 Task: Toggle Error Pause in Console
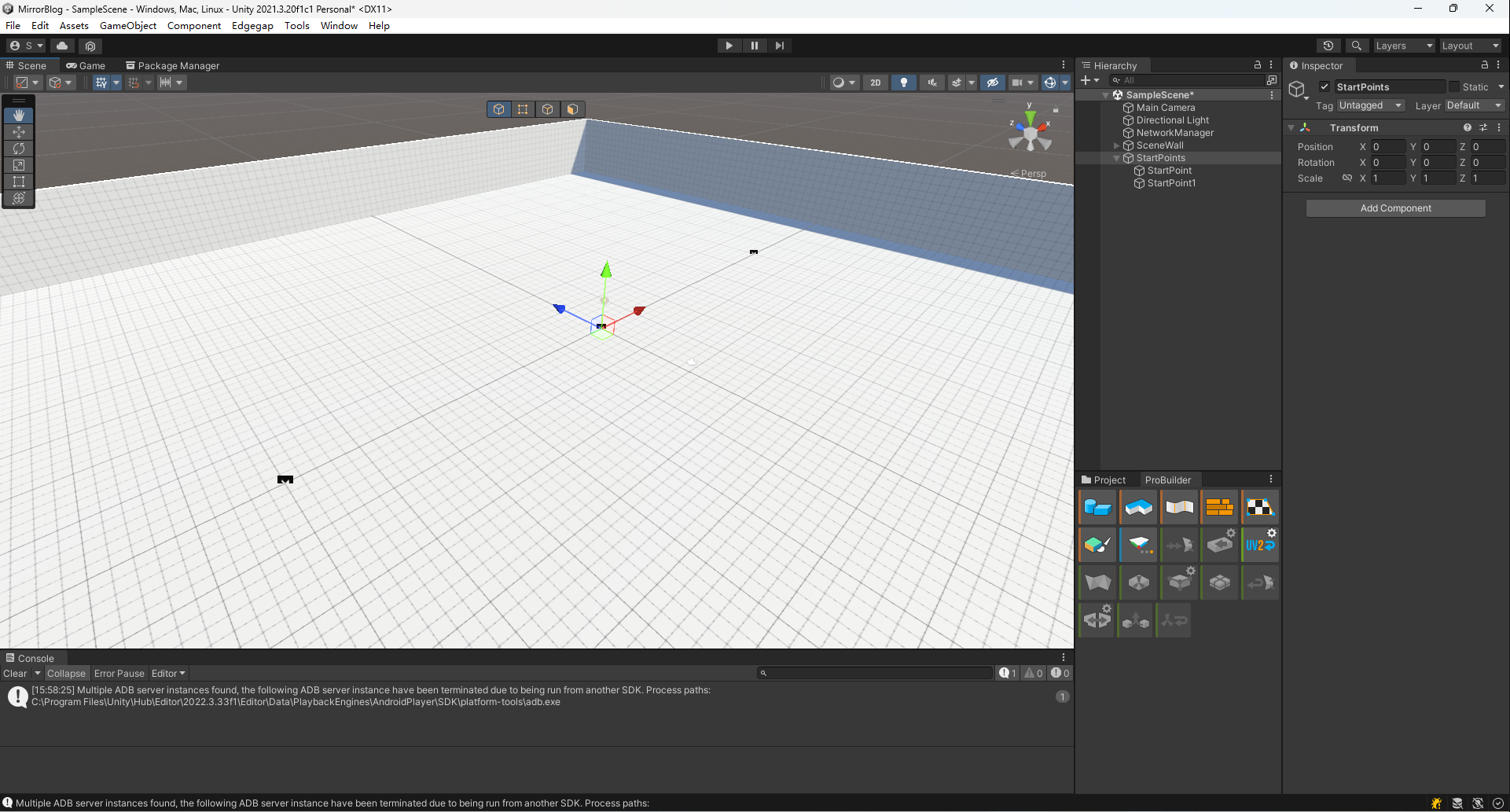pyautogui.click(x=119, y=674)
